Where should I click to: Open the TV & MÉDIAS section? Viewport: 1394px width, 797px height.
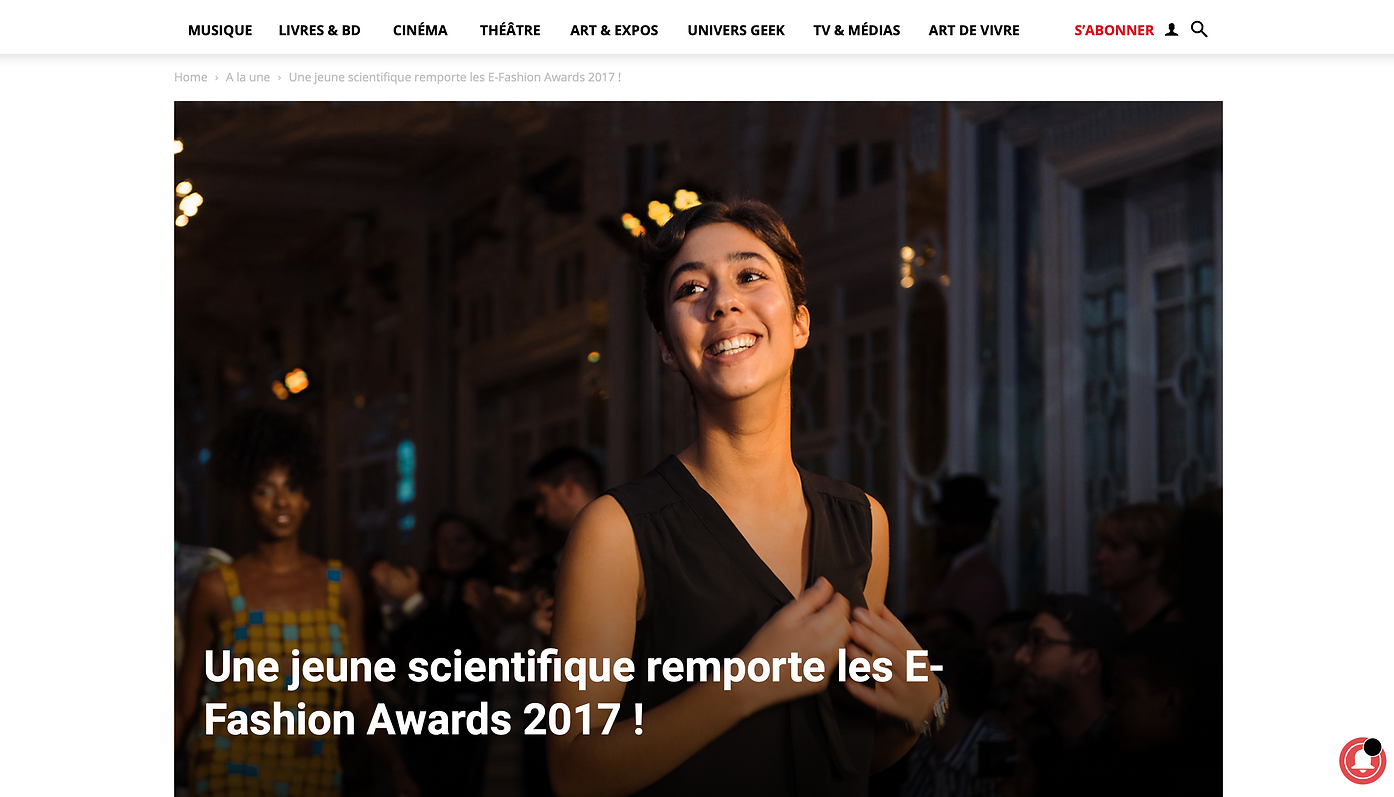coord(857,30)
